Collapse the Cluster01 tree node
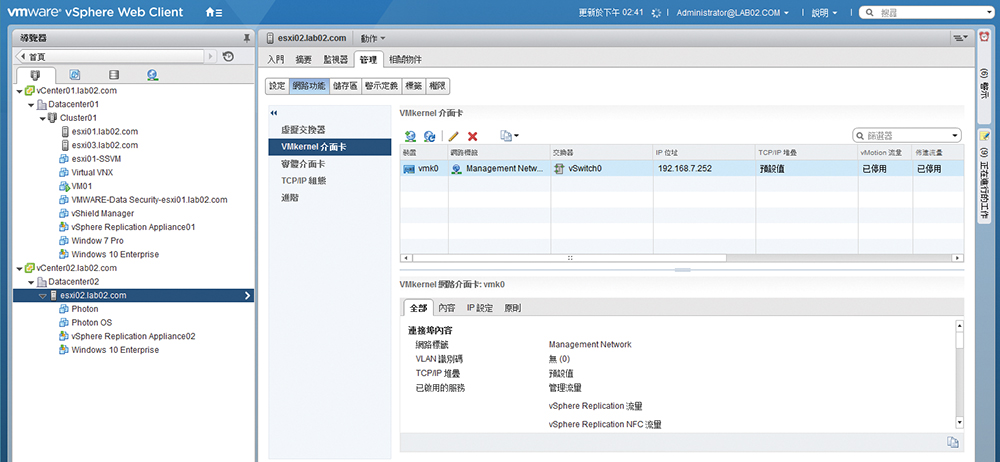Viewport: 1000px width, 462px height. pos(42,118)
